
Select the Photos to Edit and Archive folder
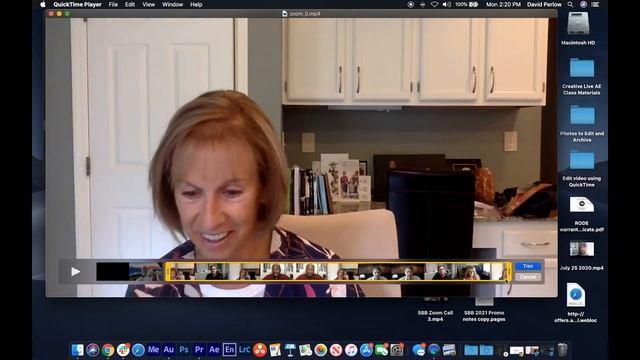point(582,115)
